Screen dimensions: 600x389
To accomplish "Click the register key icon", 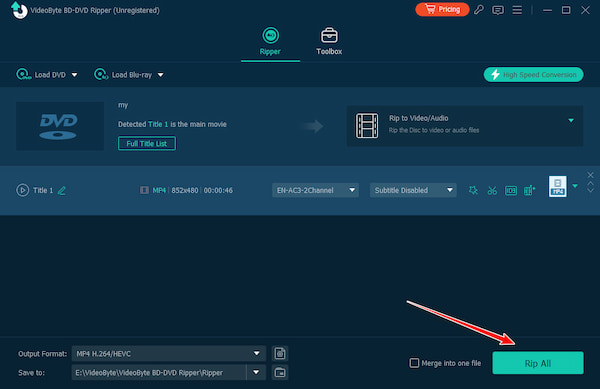I will [479, 10].
